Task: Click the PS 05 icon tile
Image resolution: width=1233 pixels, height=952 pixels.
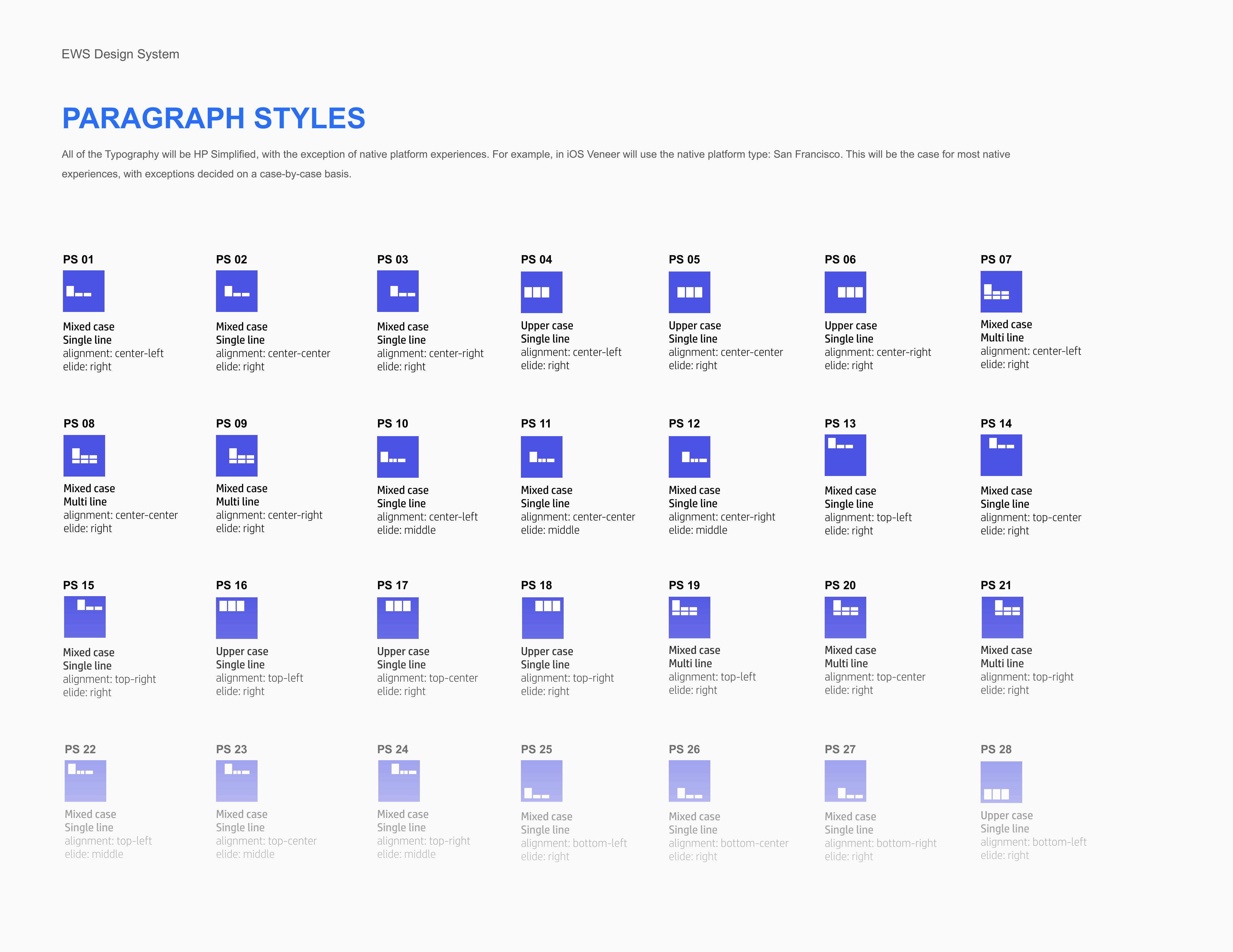Action: (x=689, y=293)
